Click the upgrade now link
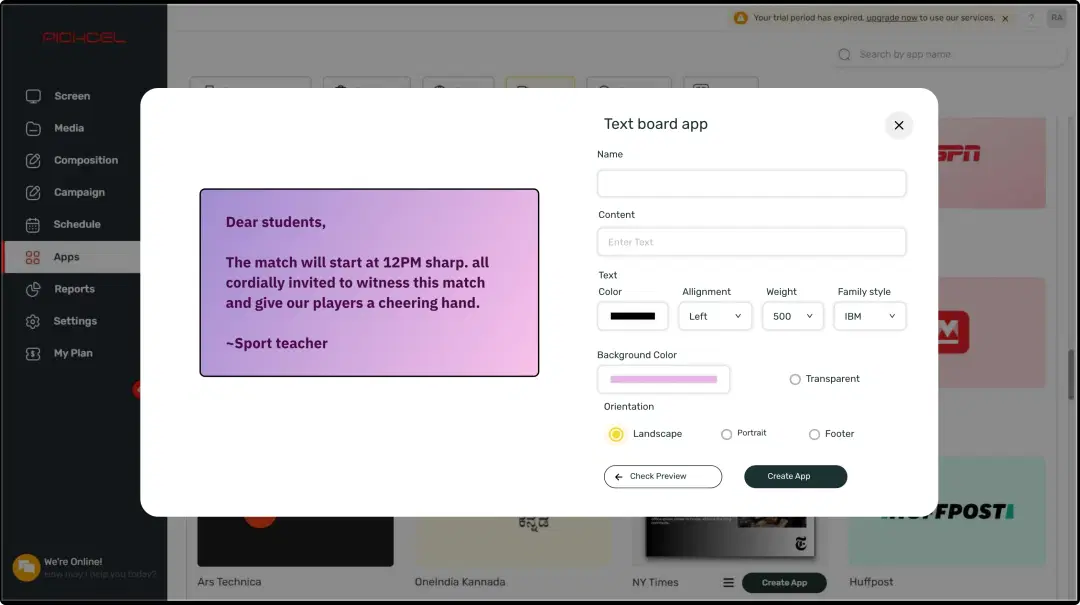The height and width of the screenshot is (605, 1080). pyautogui.click(x=892, y=18)
